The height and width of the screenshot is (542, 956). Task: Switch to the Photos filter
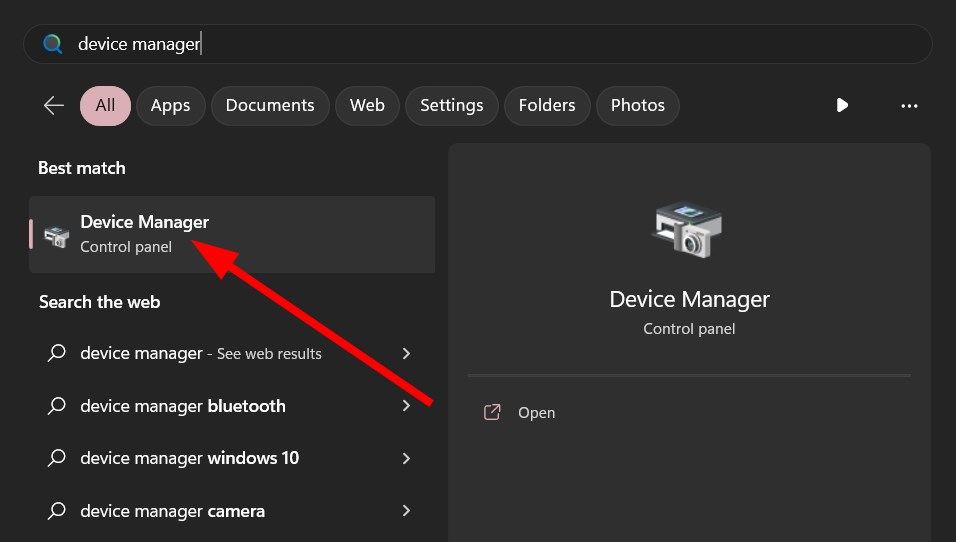pos(638,105)
